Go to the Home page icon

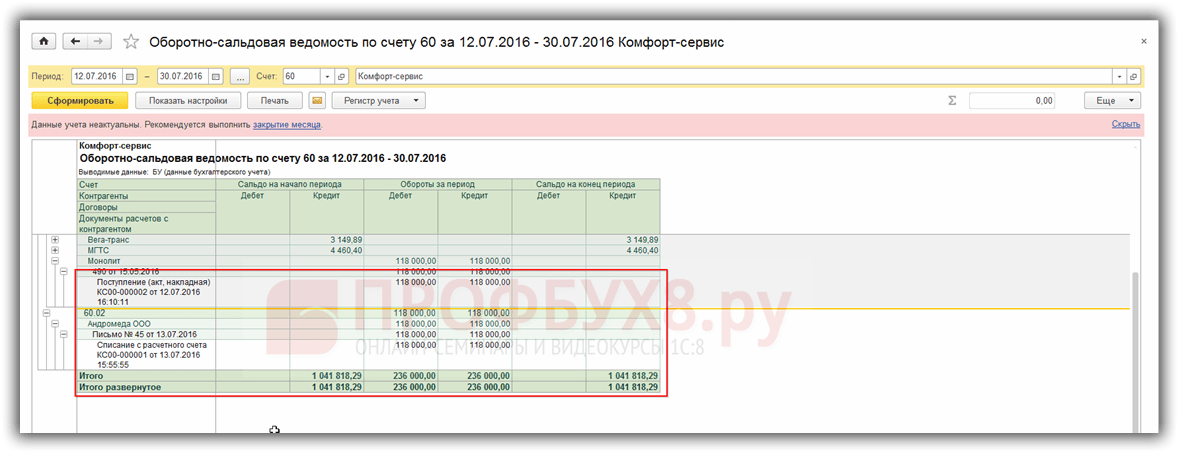click(44, 41)
